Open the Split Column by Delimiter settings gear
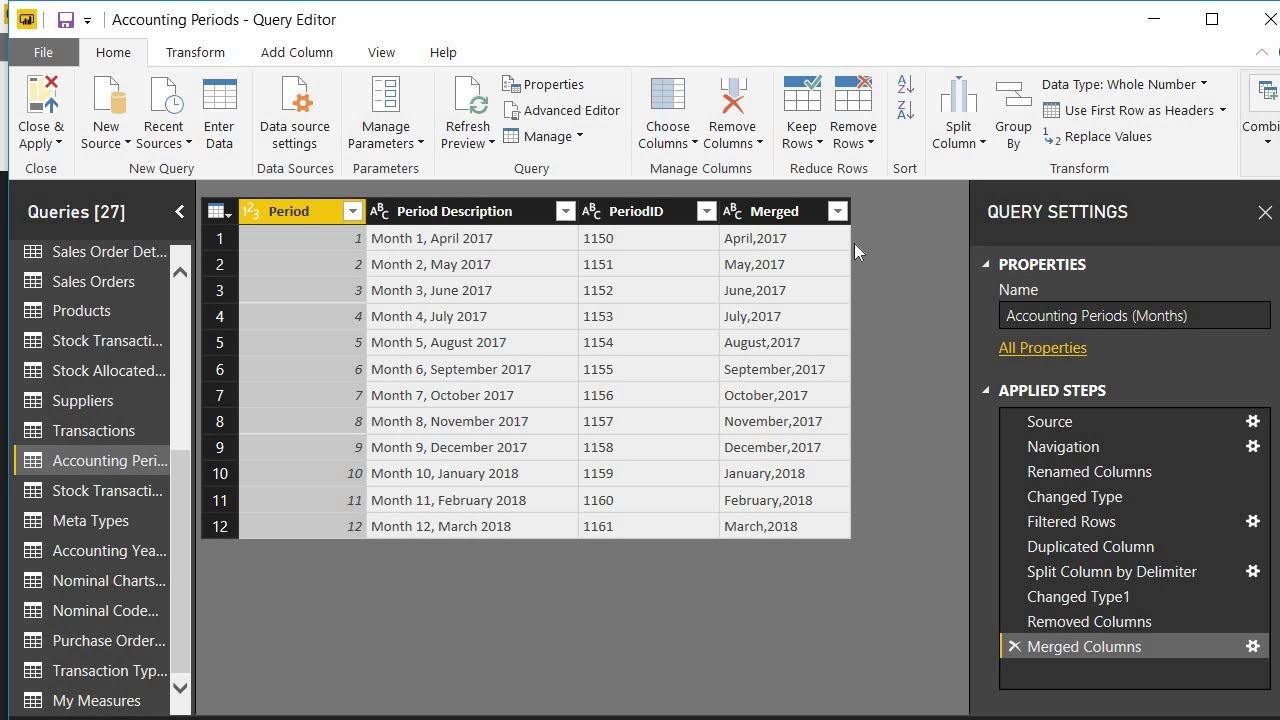Image resolution: width=1280 pixels, height=720 pixels. pyautogui.click(x=1252, y=571)
